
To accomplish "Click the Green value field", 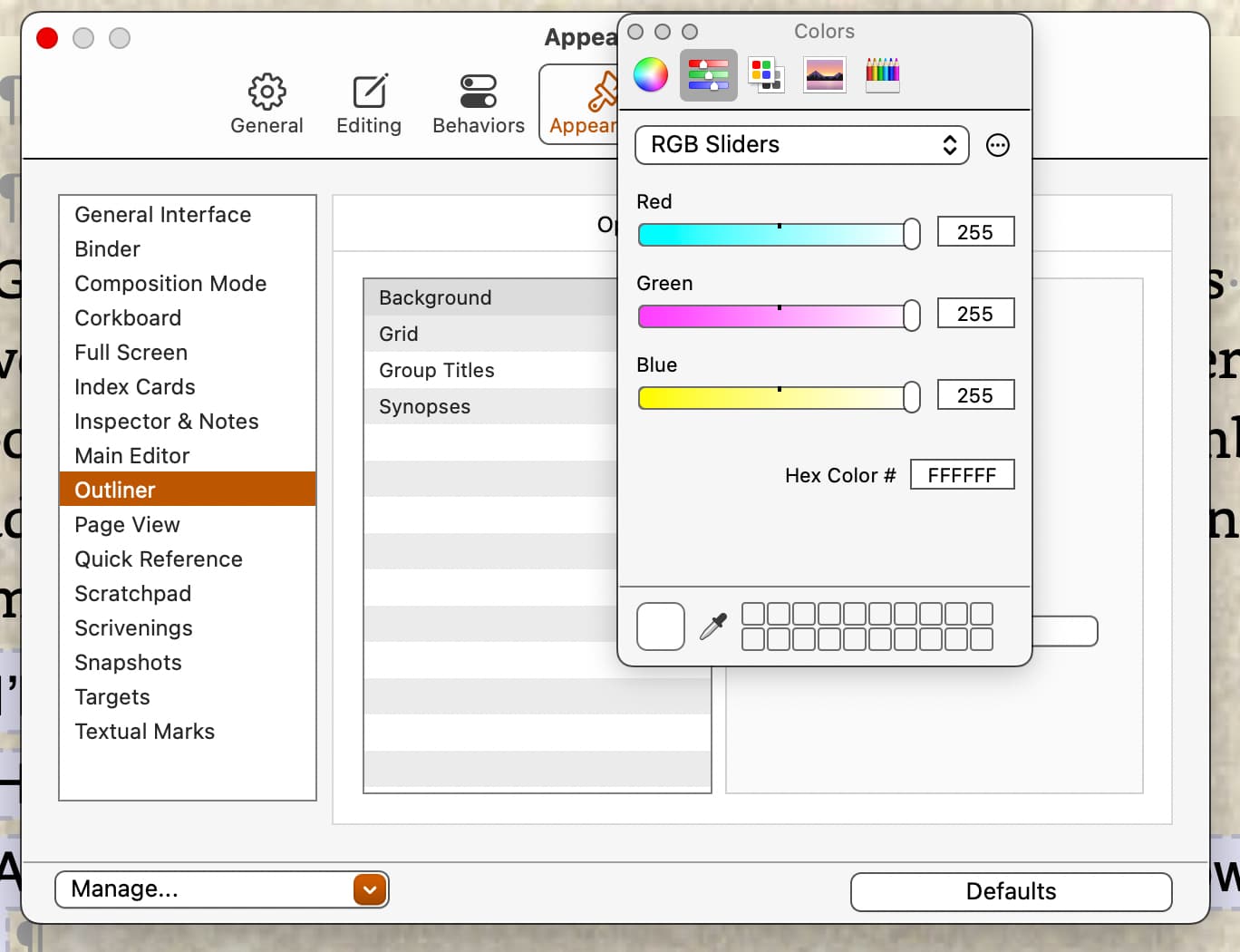I will pos(975,314).
